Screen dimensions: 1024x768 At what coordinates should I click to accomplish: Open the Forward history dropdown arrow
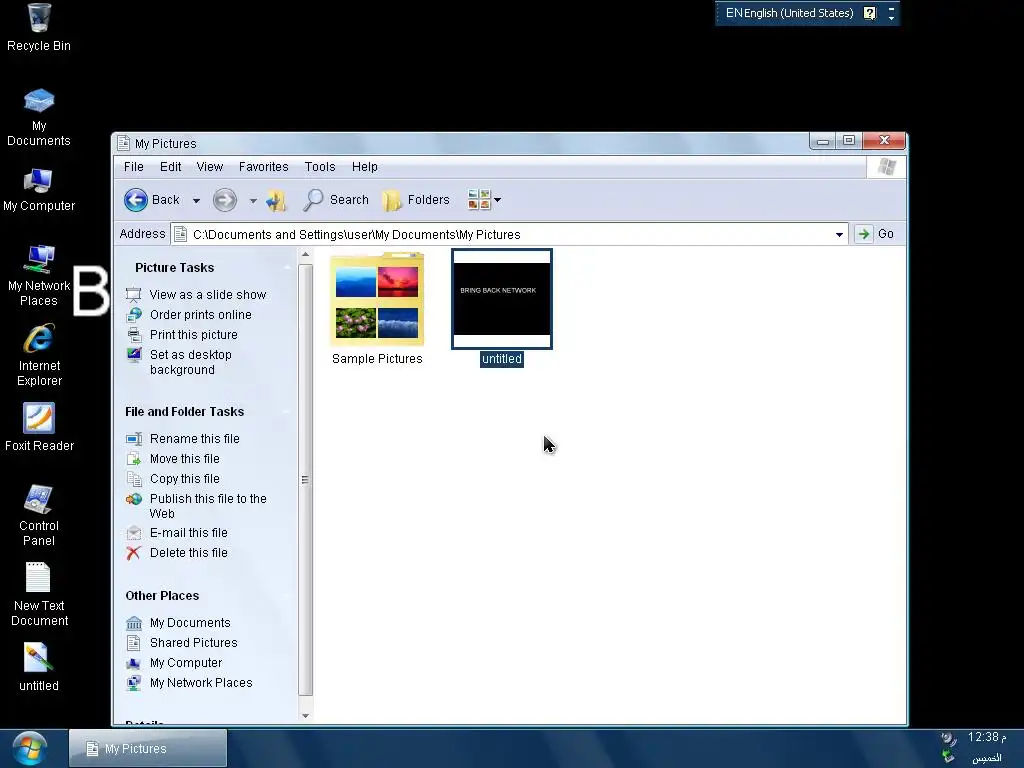[x=253, y=200]
